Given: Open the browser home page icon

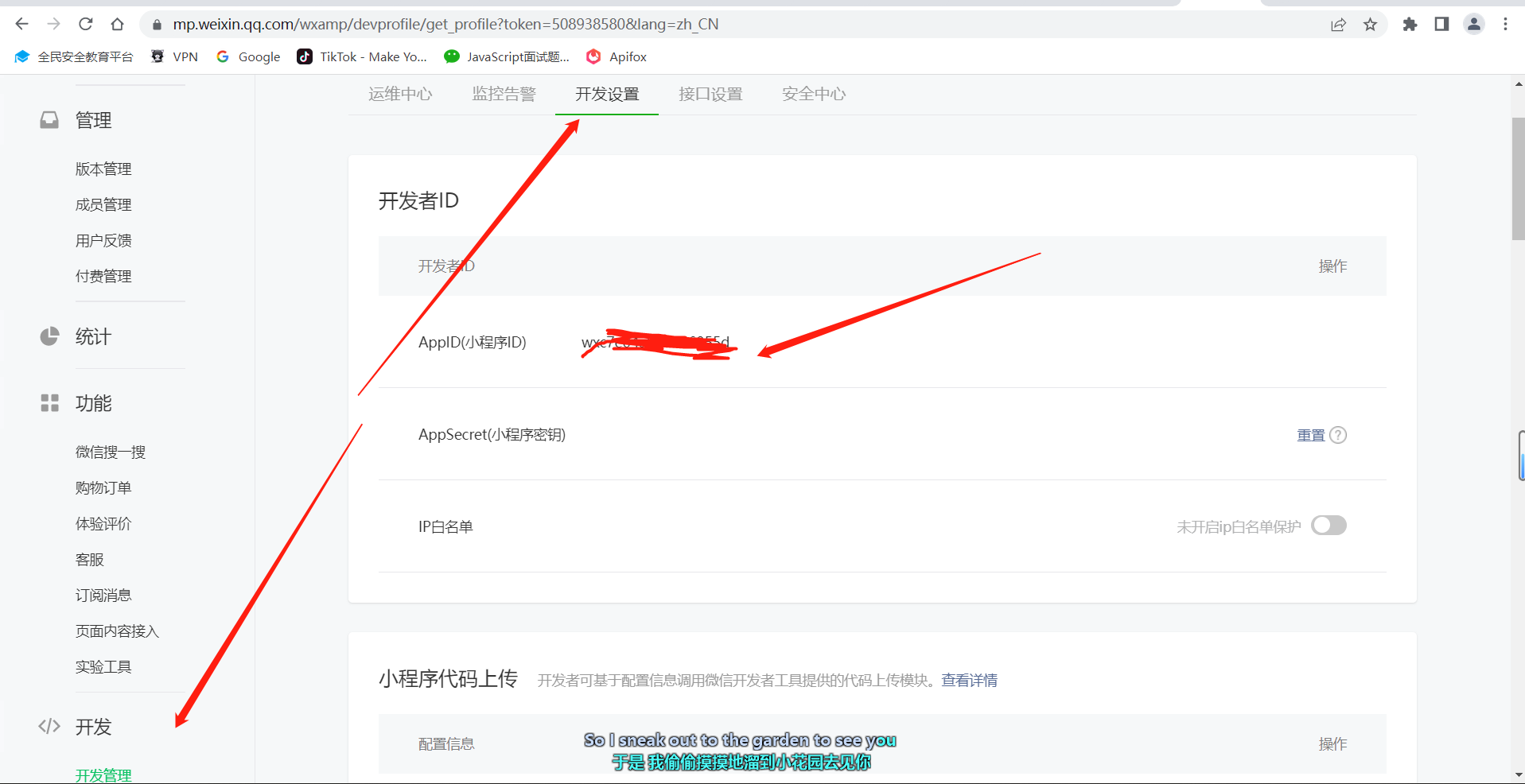Looking at the screenshot, I should [x=117, y=24].
